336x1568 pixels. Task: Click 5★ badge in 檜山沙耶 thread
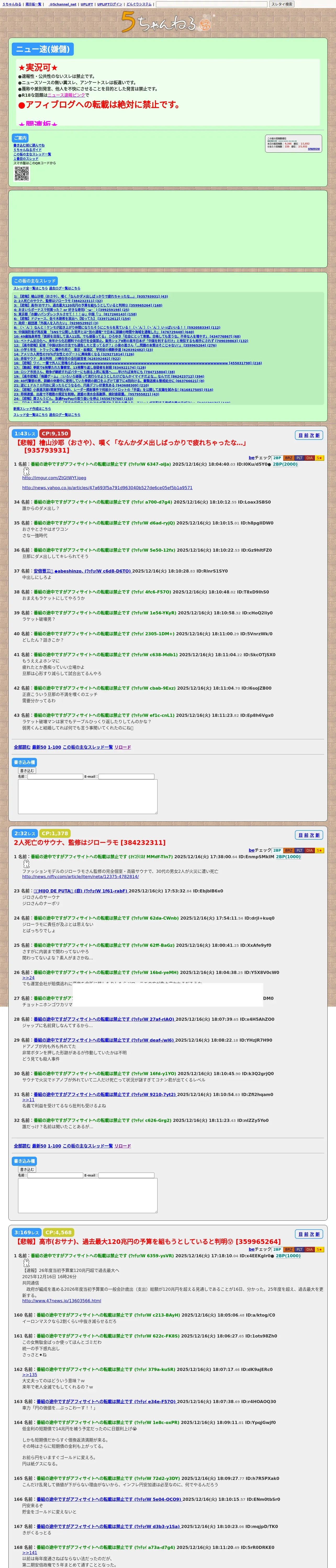click(x=320, y=458)
